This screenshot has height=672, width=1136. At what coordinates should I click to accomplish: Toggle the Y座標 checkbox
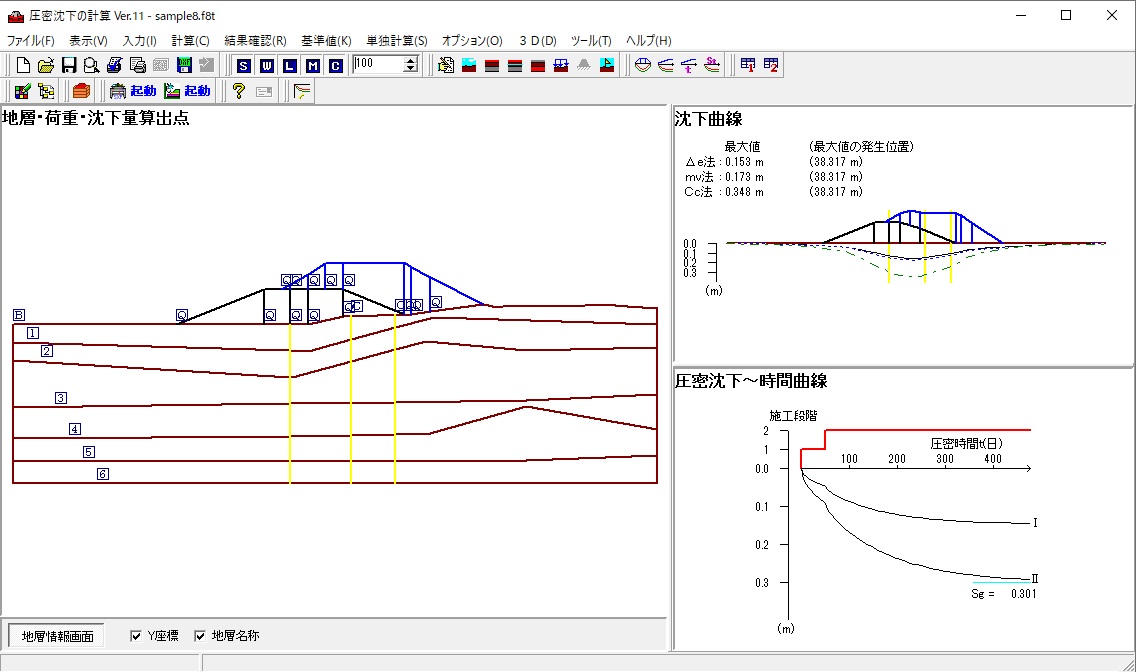click(x=137, y=636)
